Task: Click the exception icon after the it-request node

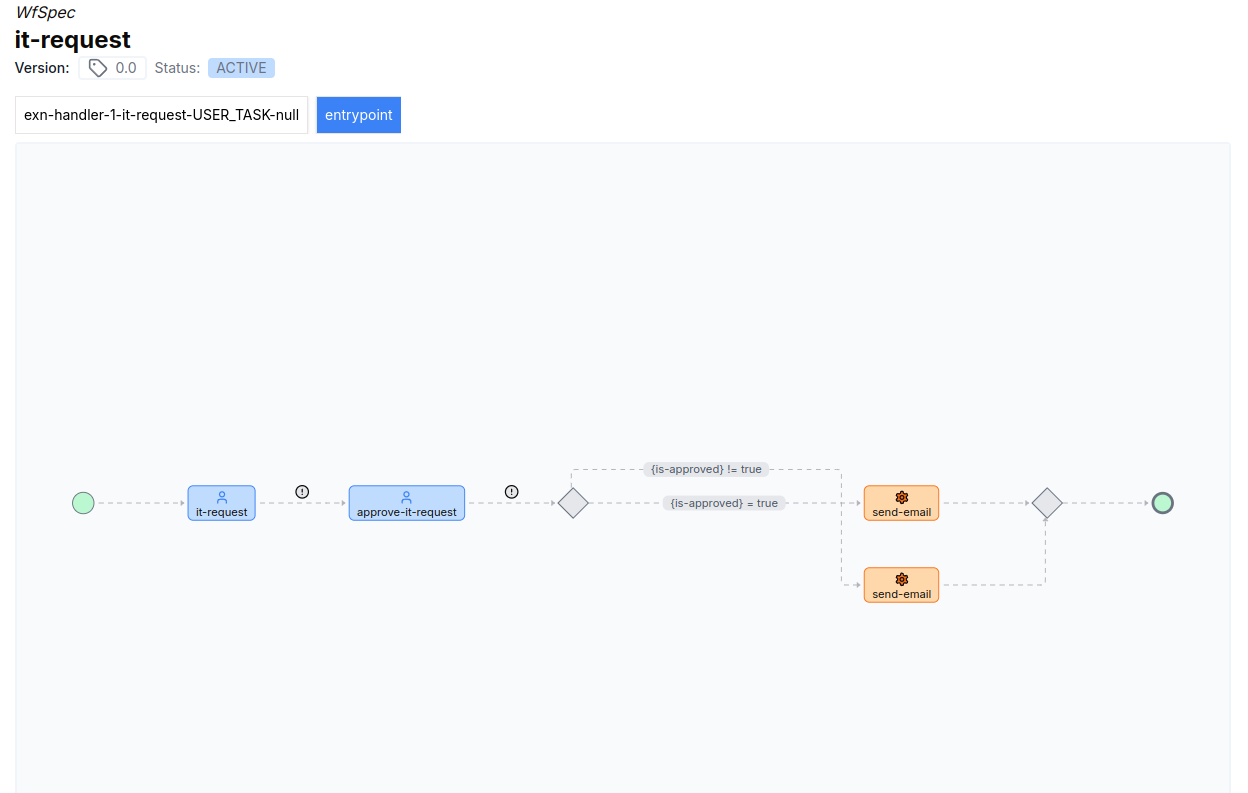Action: [x=302, y=491]
